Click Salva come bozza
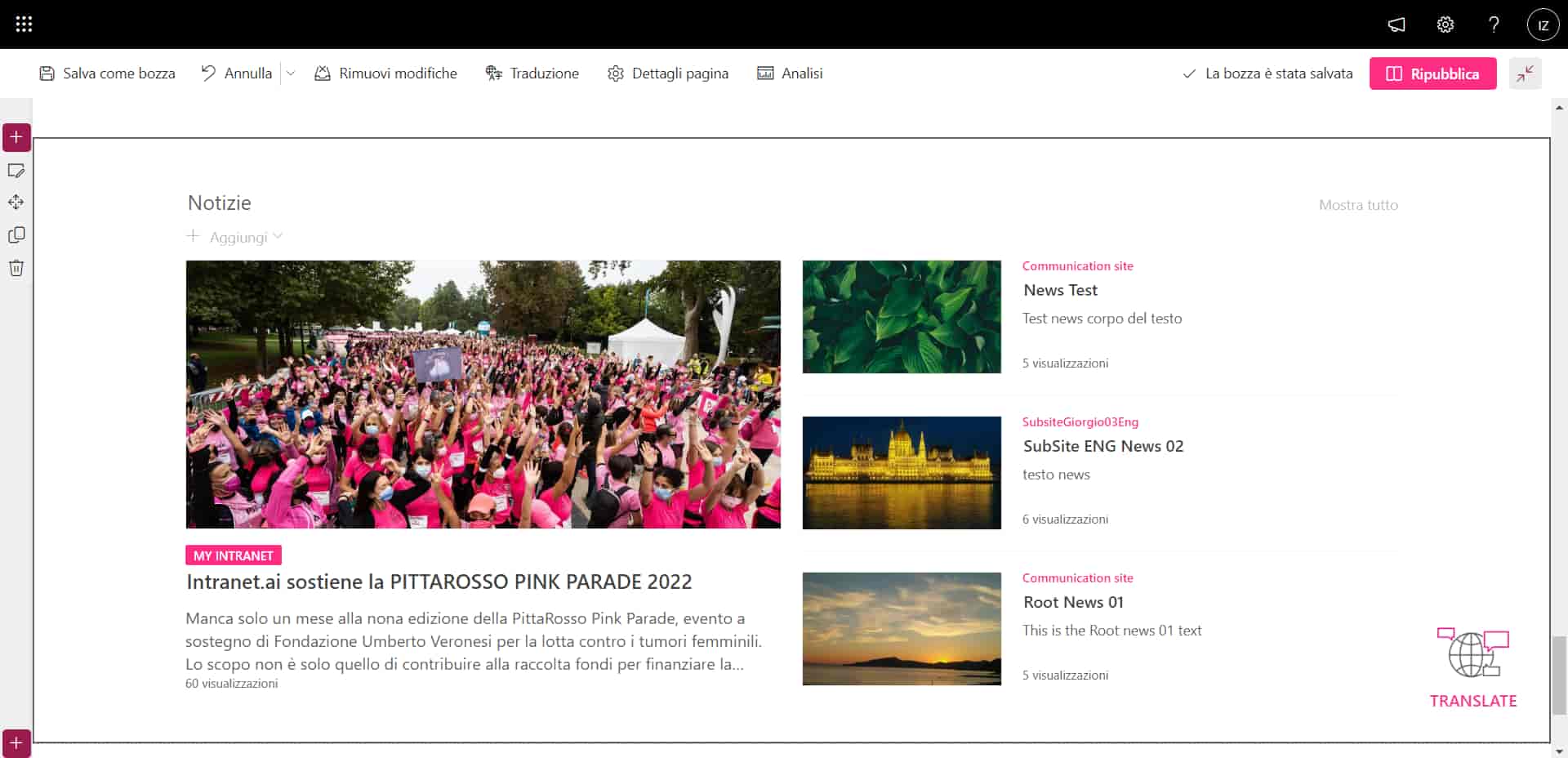1568x758 pixels. 107,74
